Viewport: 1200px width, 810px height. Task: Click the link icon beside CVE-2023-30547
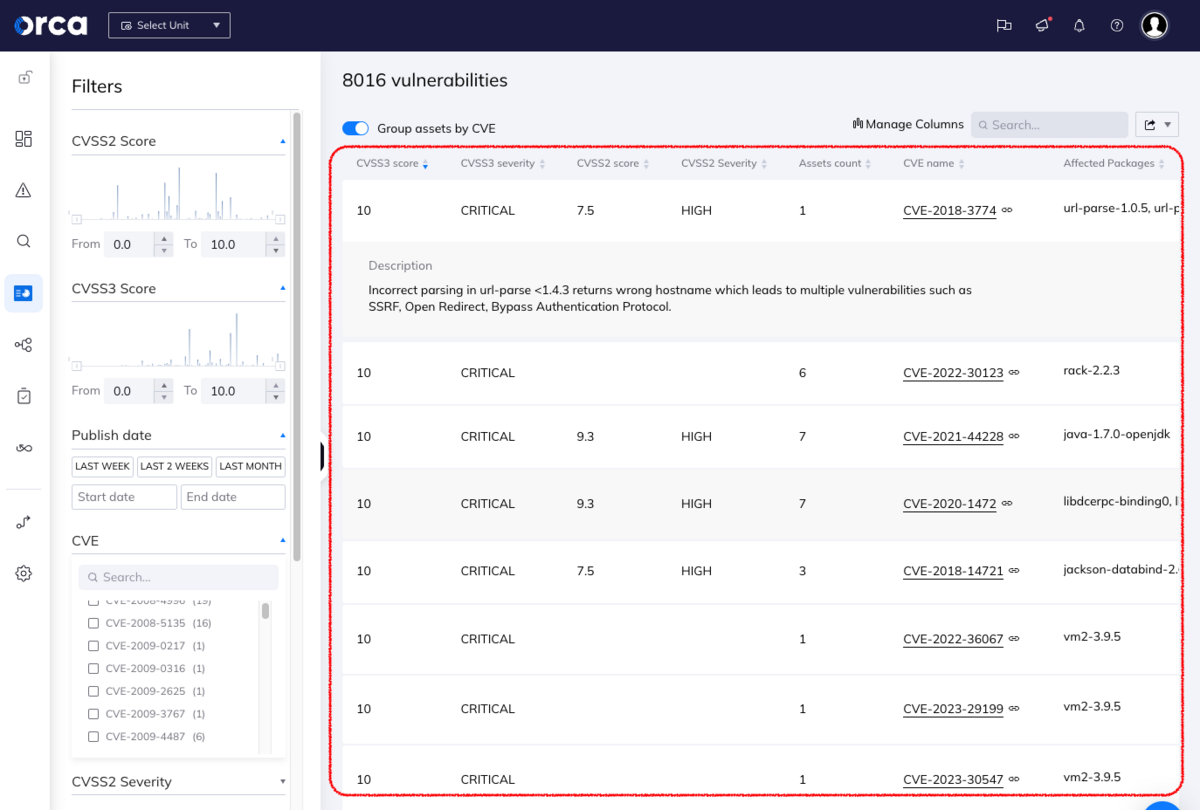1014,779
